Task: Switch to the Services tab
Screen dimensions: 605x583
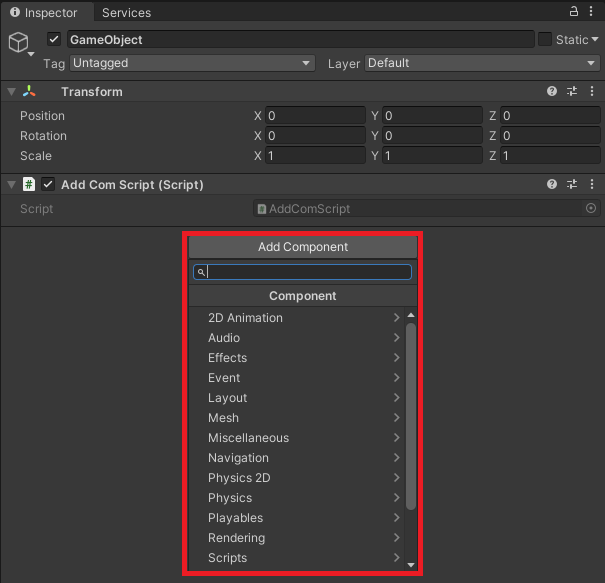Action: coord(126,12)
